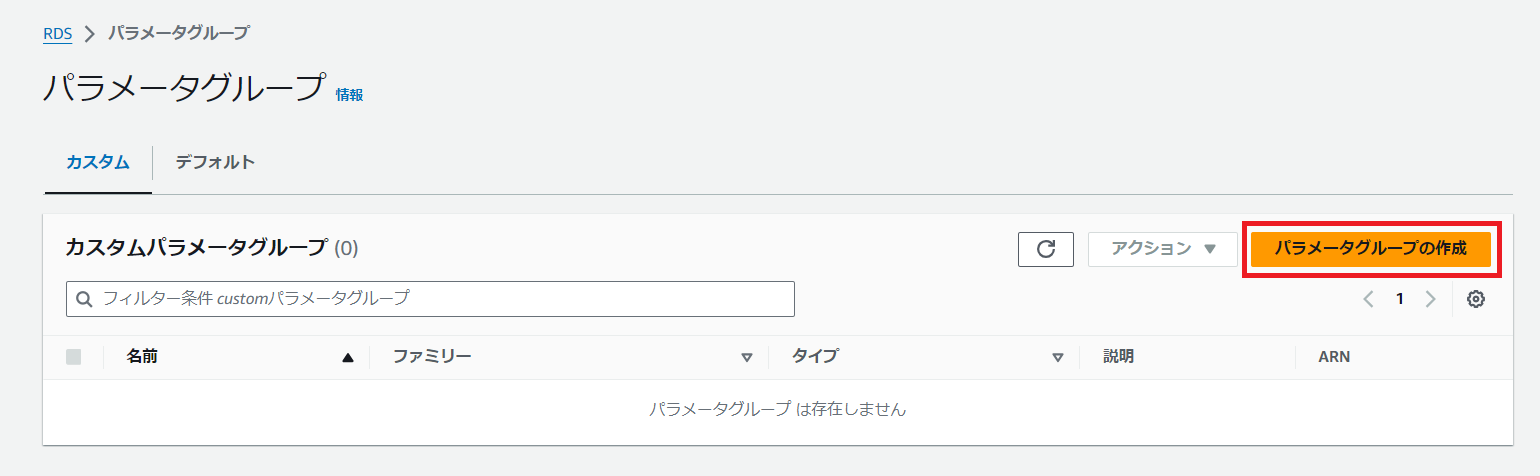Expand the アクション dropdown
This screenshot has height=476, width=1540.
tap(1162, 249)
